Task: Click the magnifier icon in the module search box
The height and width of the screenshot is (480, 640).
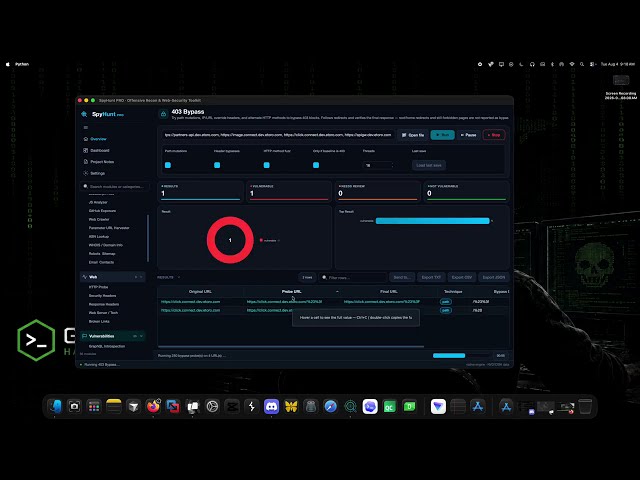Action: (85, 187)
